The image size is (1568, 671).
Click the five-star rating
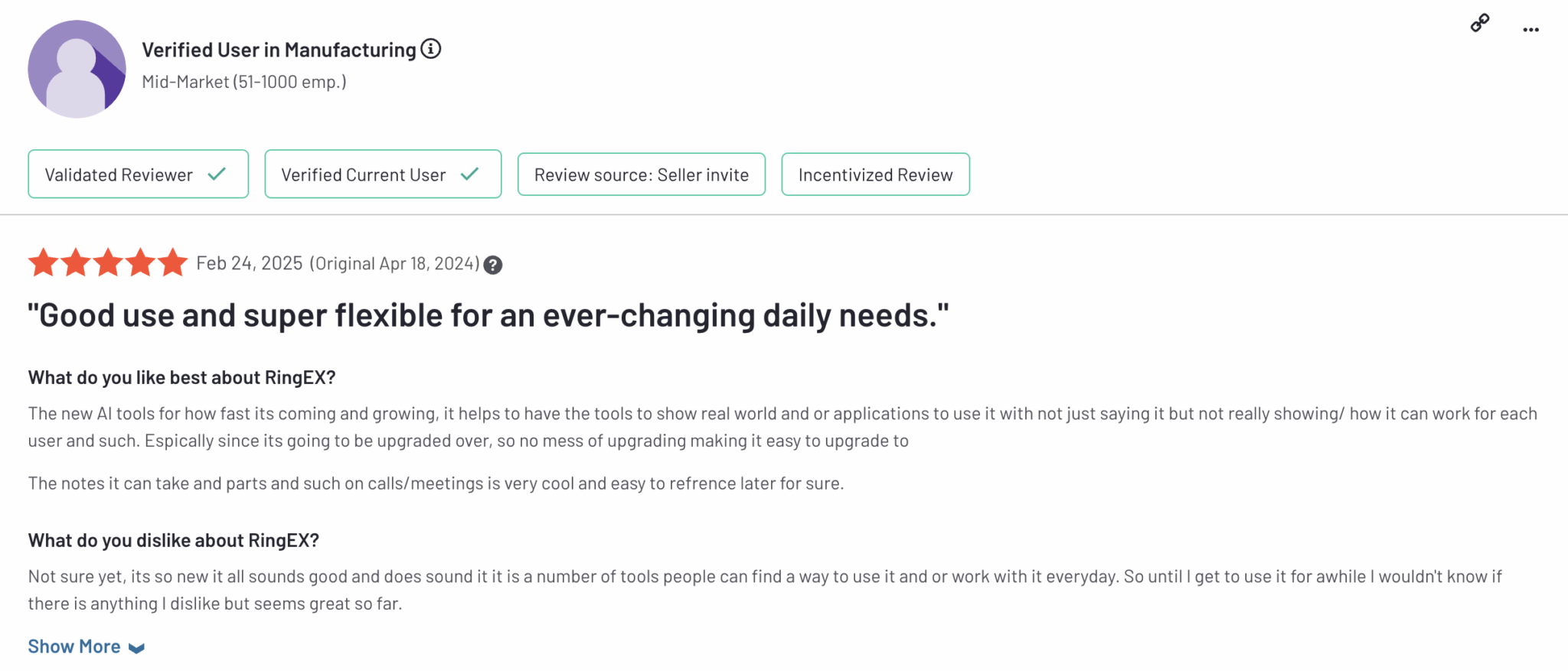[x=108, y=263]
